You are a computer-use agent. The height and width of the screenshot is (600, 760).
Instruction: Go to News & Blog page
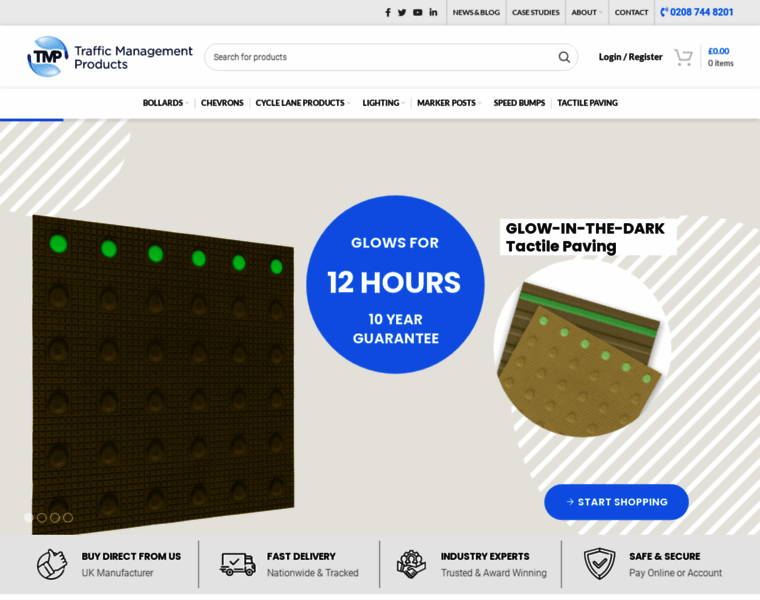click(476, 13)
